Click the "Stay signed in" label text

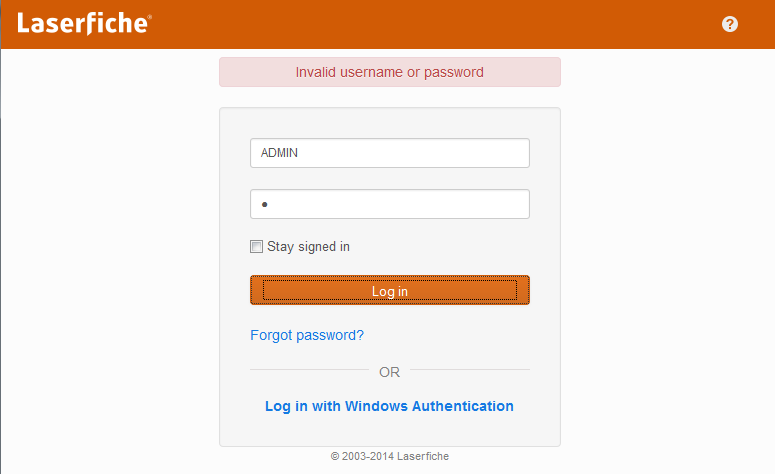tap(308, 246)
